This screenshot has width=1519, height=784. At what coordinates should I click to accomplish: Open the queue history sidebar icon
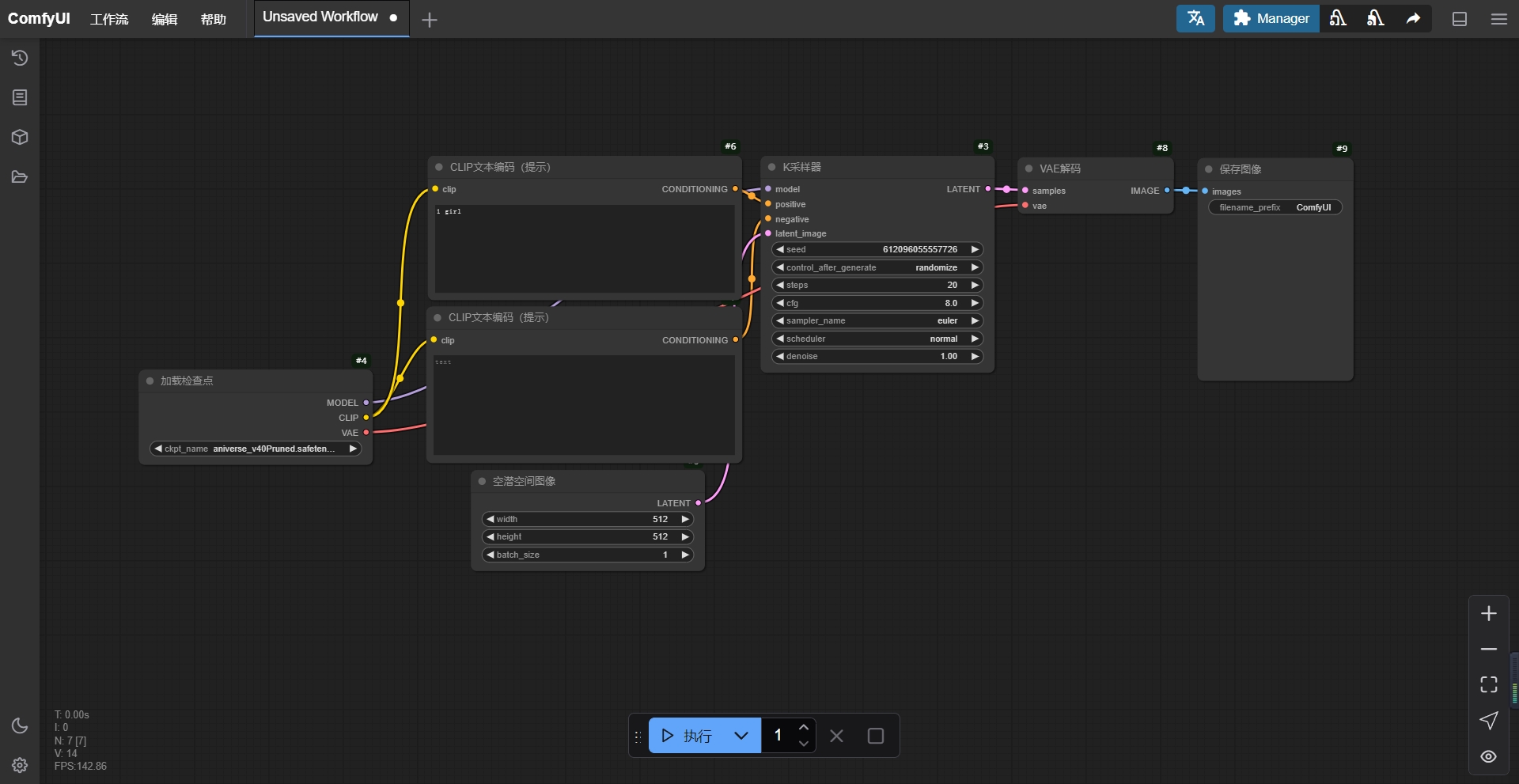point(20,58)
